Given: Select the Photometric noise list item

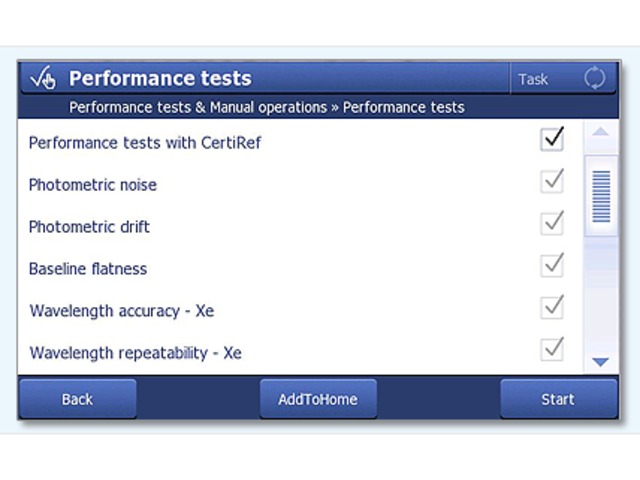Looking at the screenshot, I should 93,185.
